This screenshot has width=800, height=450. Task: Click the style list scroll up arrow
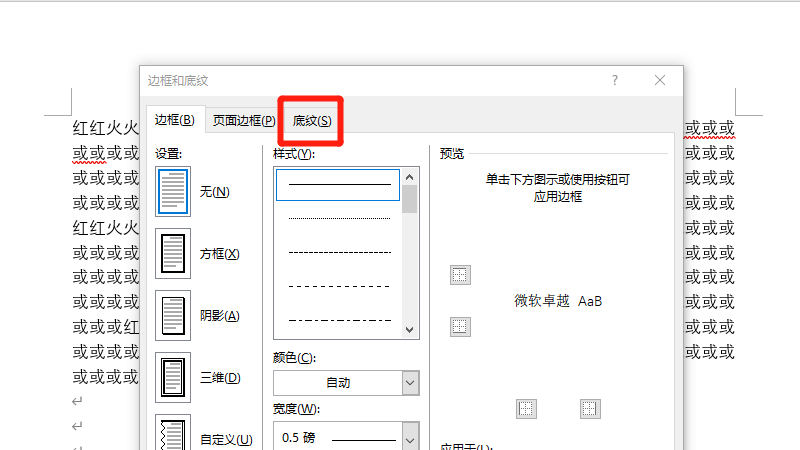pyautogui.click(x=409, y=177)
